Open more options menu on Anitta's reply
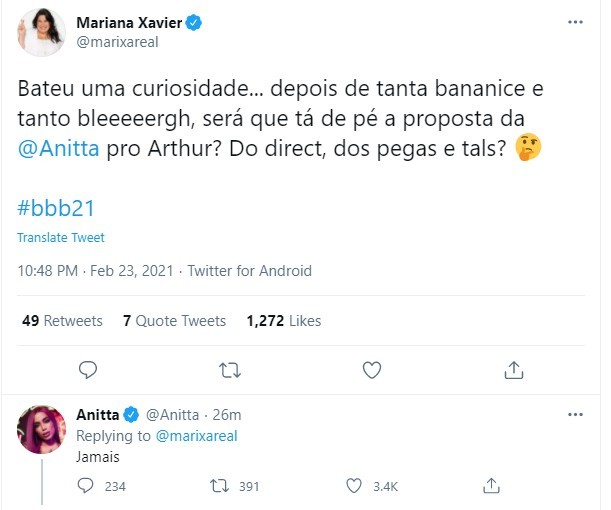Image resolution: width=611 pixels, height=510 pixels. (x=575, y=414)
